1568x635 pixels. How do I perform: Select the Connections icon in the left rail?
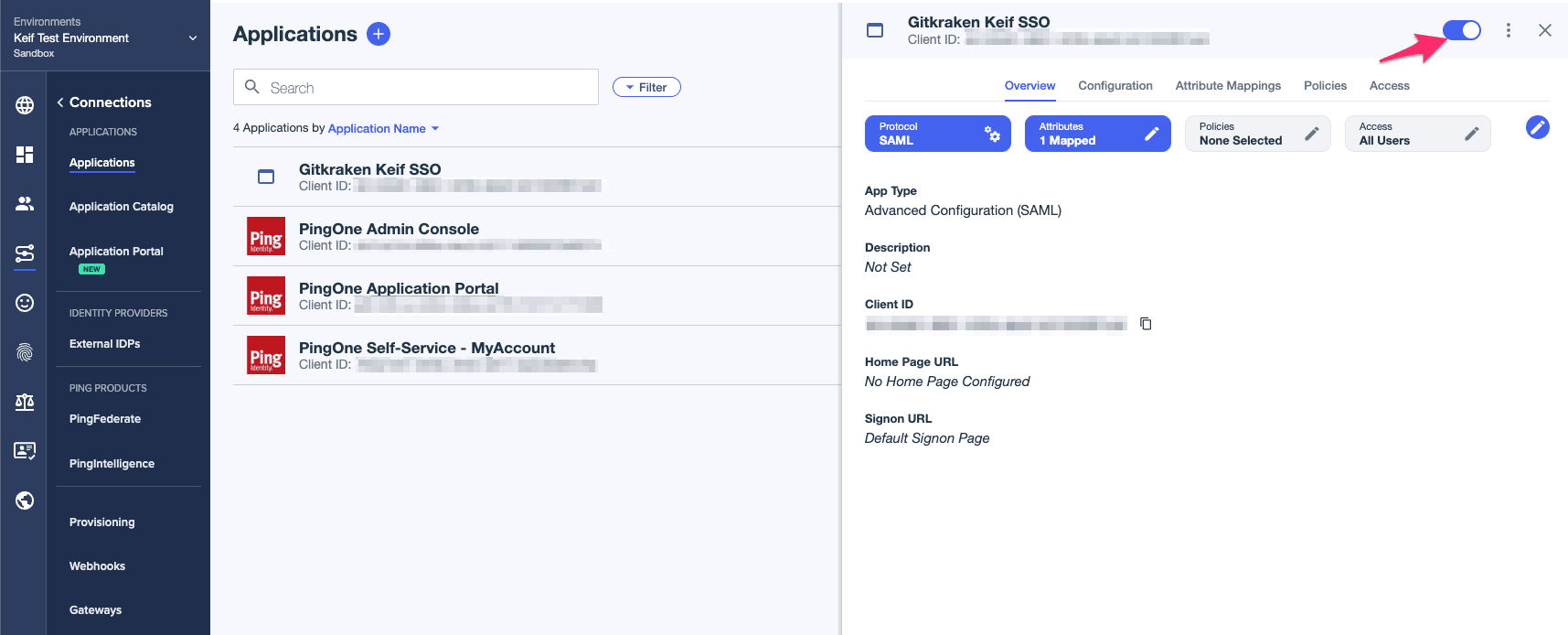click(25, 253)
